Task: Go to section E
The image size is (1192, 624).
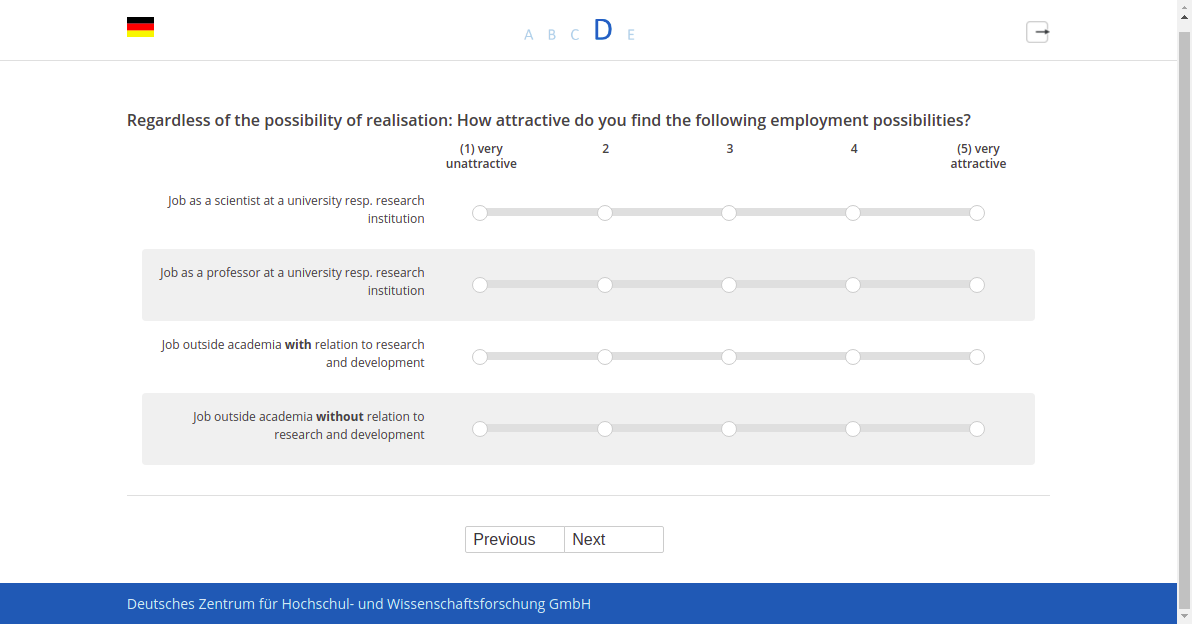Action: coord(631,35)
